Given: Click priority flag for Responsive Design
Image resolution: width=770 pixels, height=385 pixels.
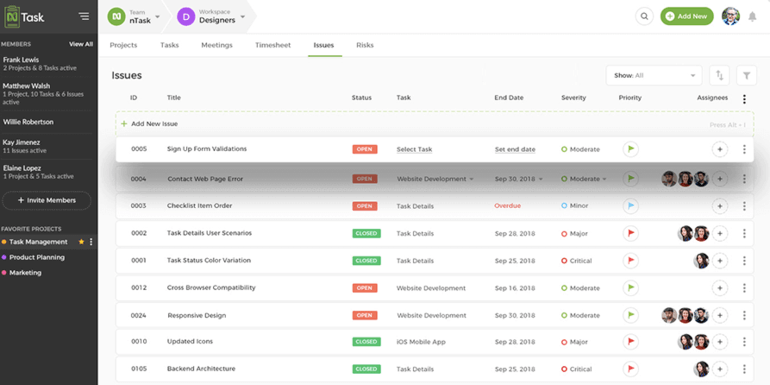Looking at the screenshot, I should 631,315.
